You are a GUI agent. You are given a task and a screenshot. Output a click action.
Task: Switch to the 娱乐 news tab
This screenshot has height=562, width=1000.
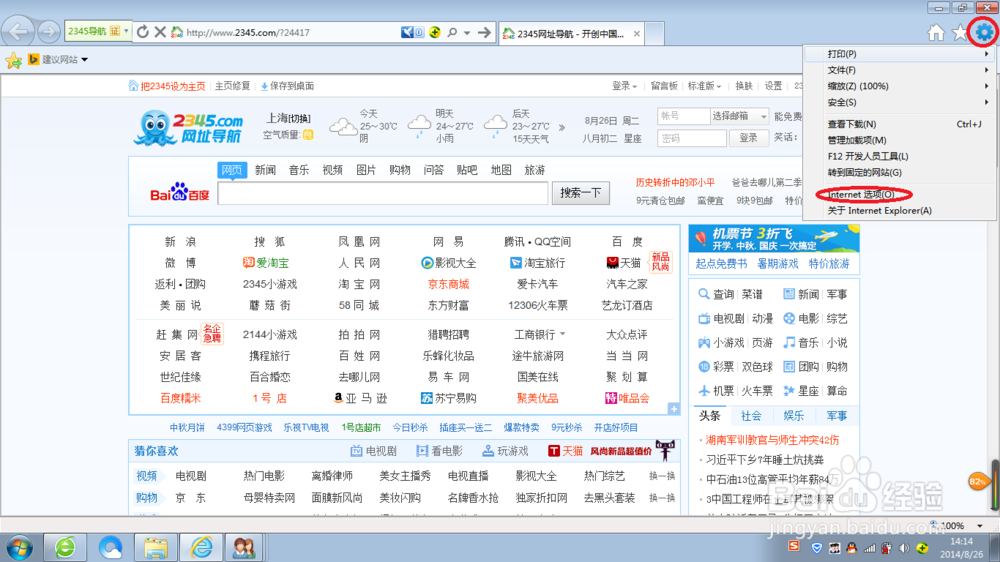pos(793,416)
